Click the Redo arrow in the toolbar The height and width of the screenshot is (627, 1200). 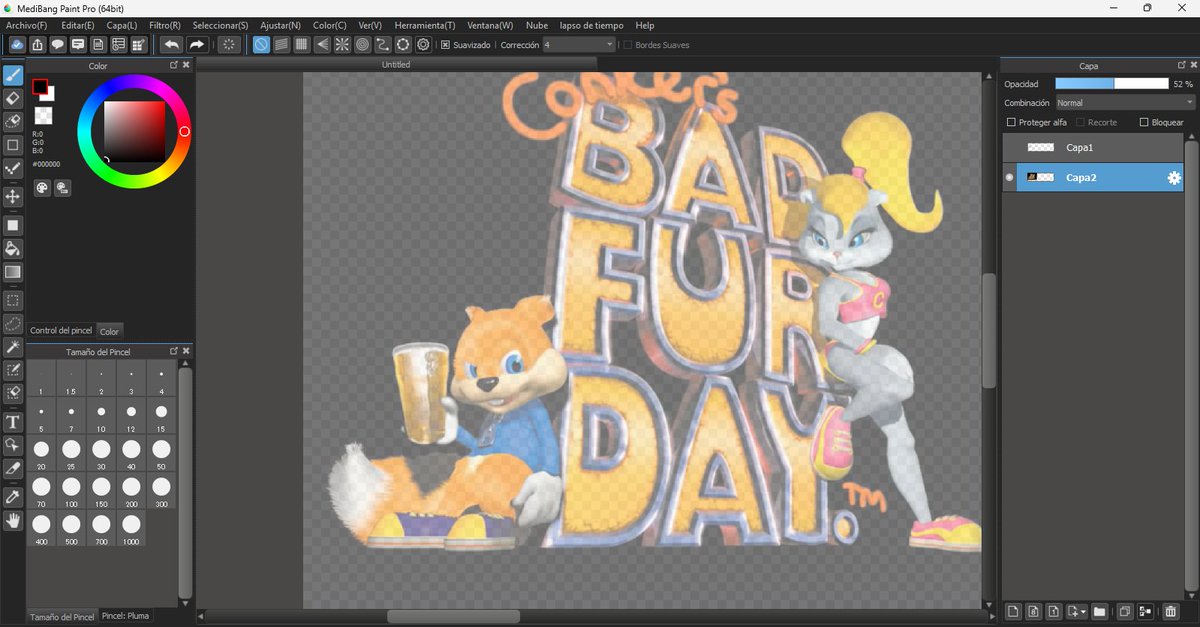click(197, 45)
